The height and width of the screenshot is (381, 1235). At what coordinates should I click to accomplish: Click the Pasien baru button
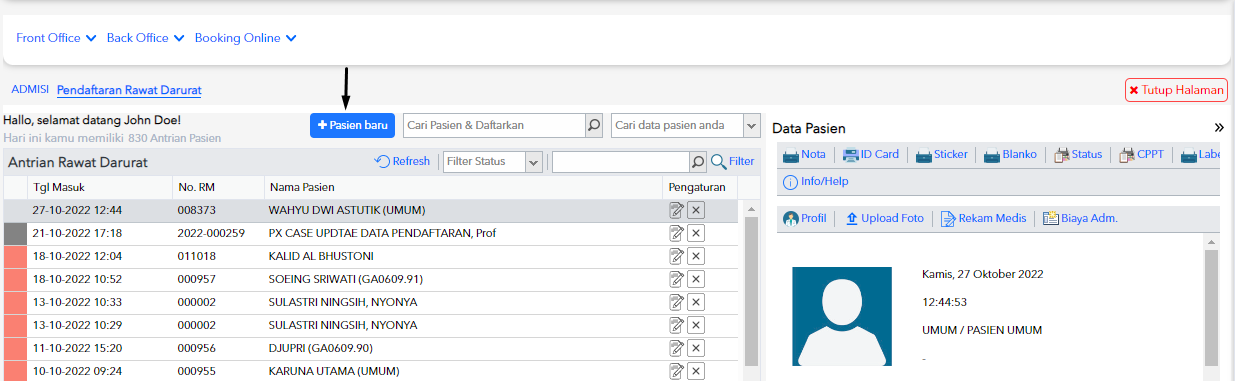pos(352,125)
